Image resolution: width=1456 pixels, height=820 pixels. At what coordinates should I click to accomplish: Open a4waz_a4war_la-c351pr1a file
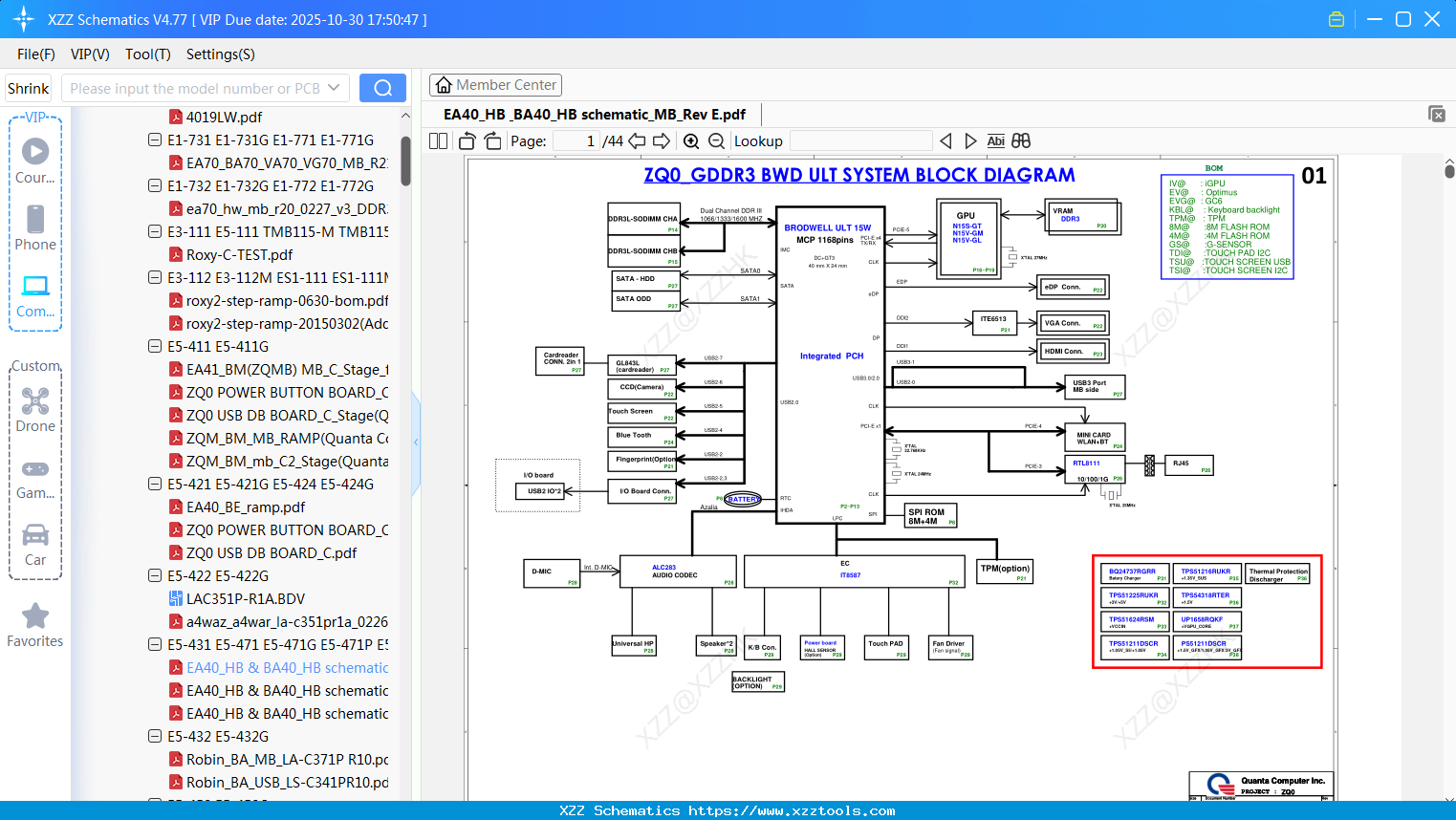(x=278, y=622)
